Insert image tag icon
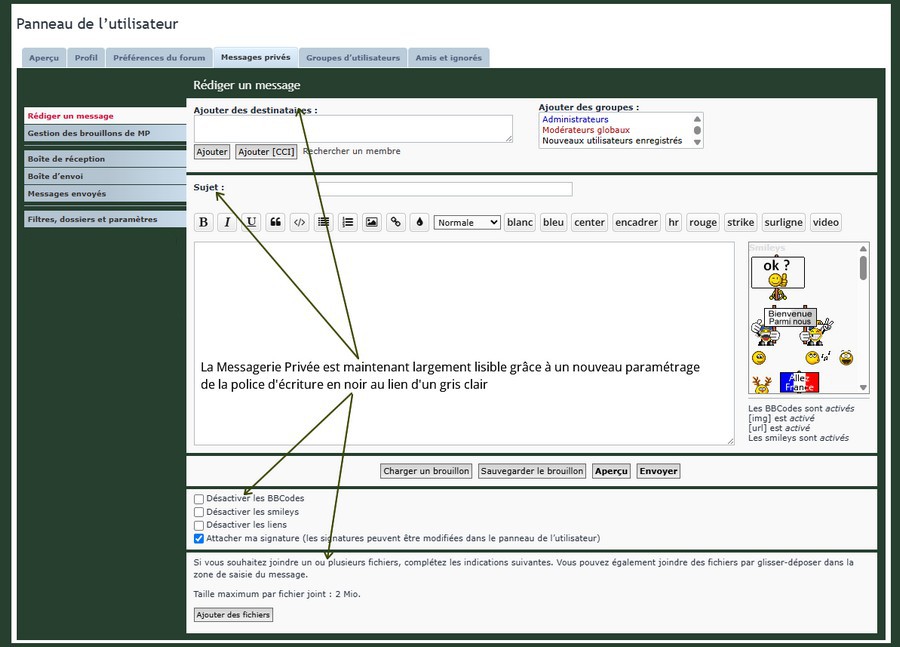Image resolution: width=900 pixels, height=647 pixels. click(x=372, y=222)
